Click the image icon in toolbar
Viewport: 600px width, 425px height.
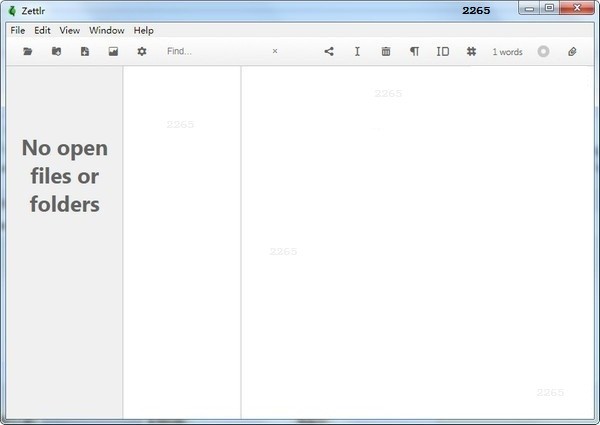pyautogui.click(x=113, y=51)
